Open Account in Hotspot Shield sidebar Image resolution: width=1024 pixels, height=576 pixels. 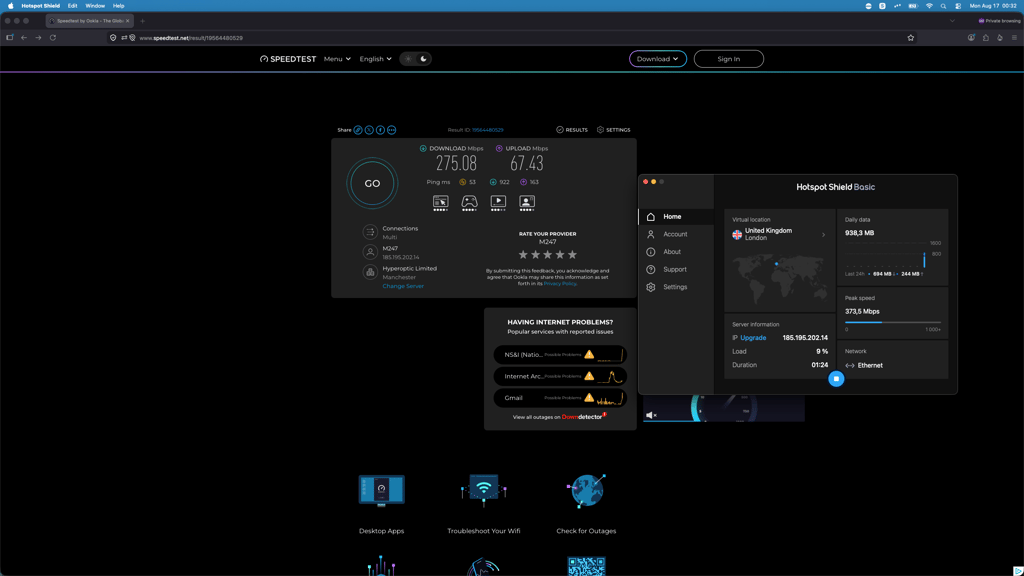676,234
